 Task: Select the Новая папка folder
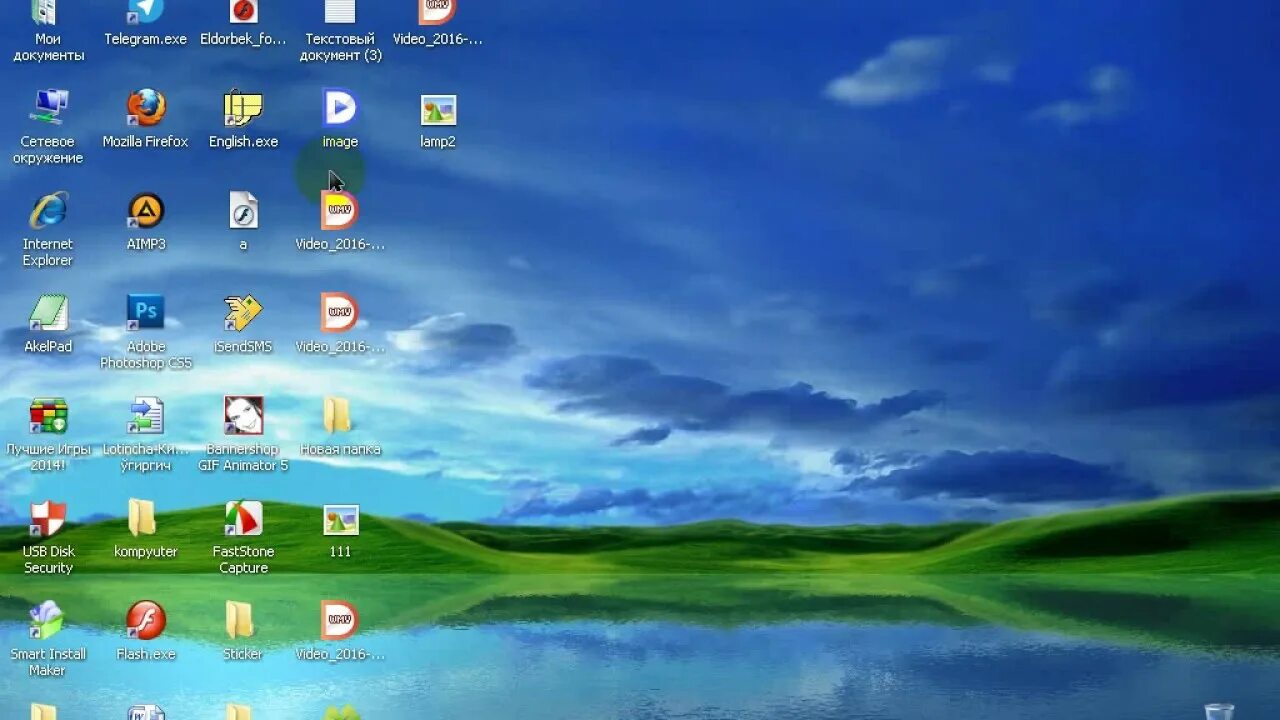click(340, 427)
